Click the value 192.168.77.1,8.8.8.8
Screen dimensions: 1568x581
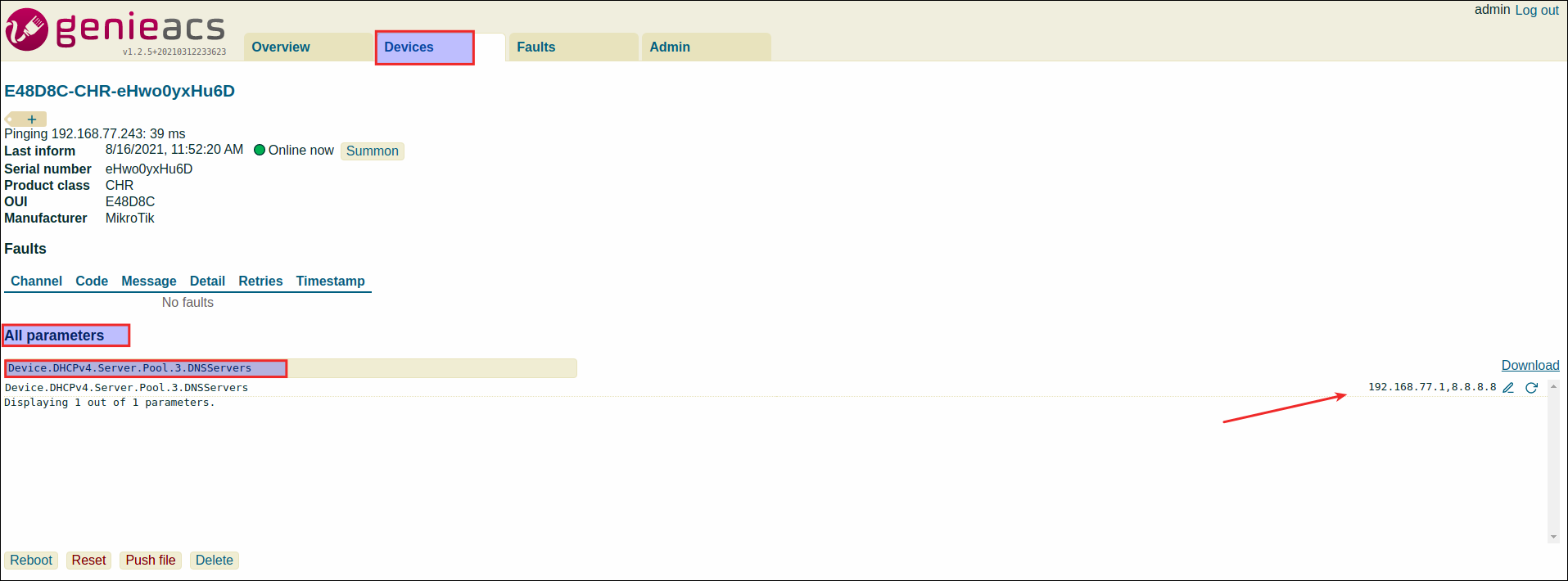(1432, 387)
